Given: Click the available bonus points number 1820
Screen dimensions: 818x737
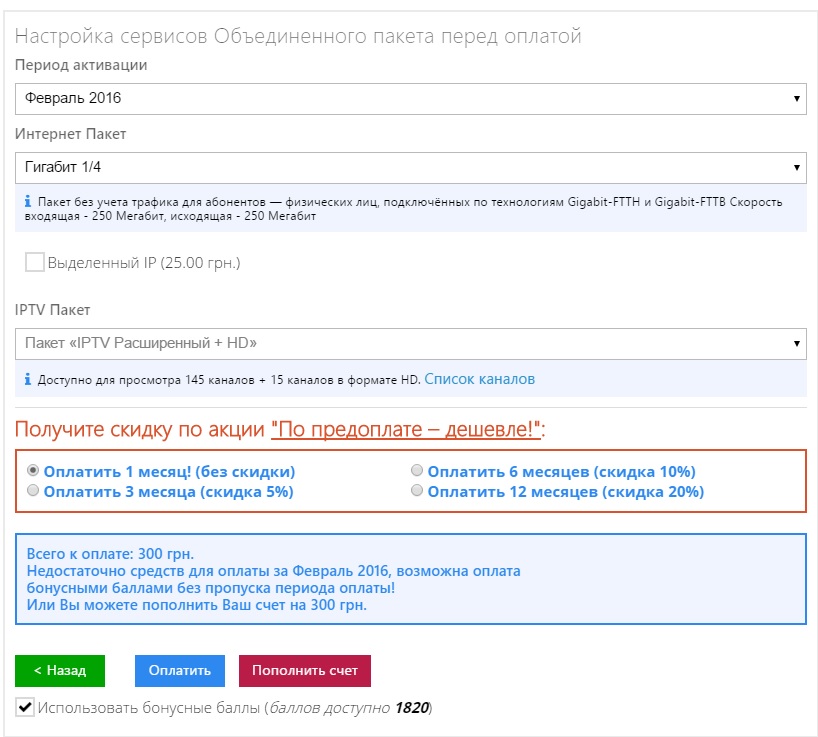Looking at the screenshot, I should tap(411, 708).
